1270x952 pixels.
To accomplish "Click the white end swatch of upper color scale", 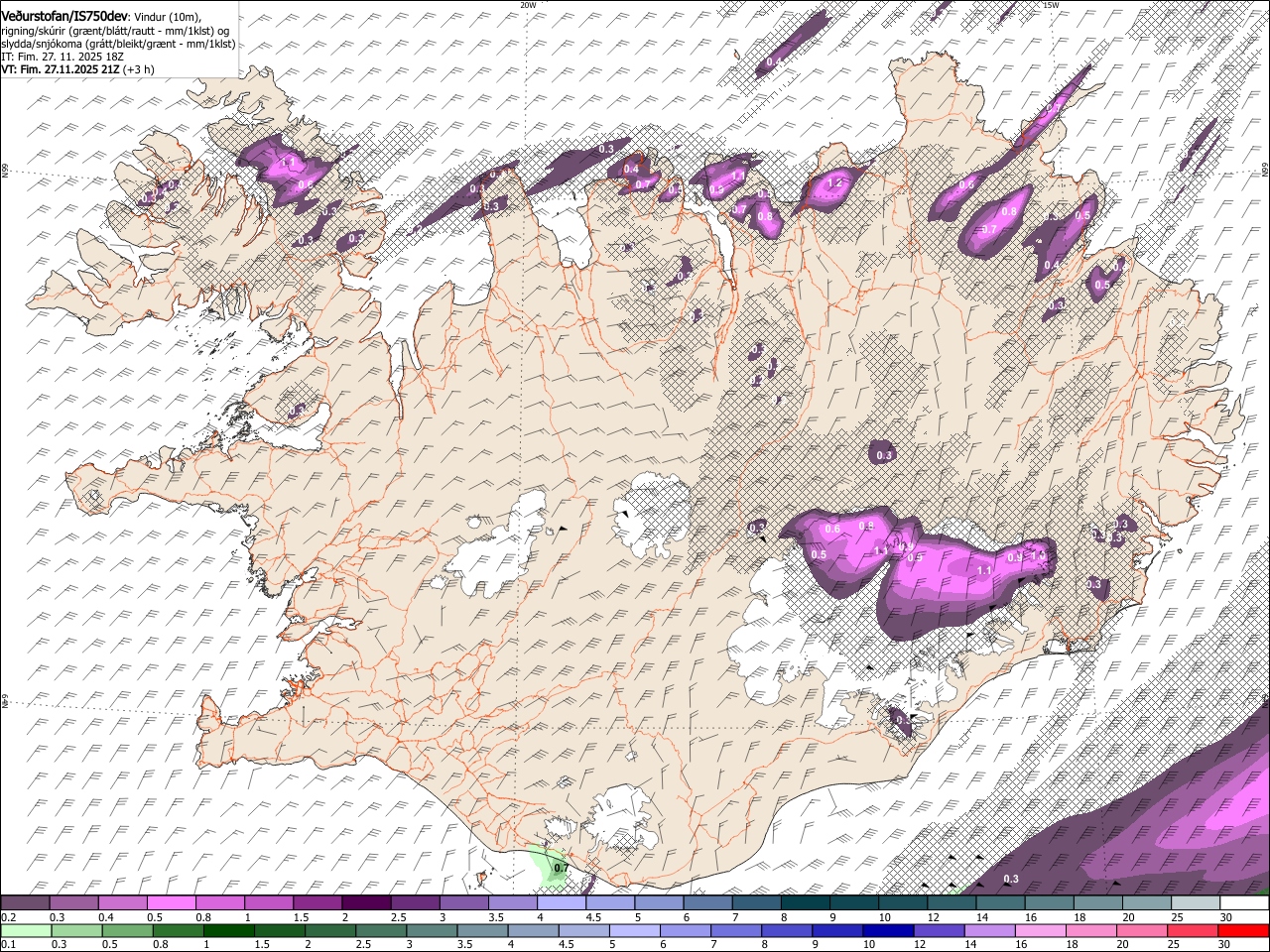I will pos(1245,903).
